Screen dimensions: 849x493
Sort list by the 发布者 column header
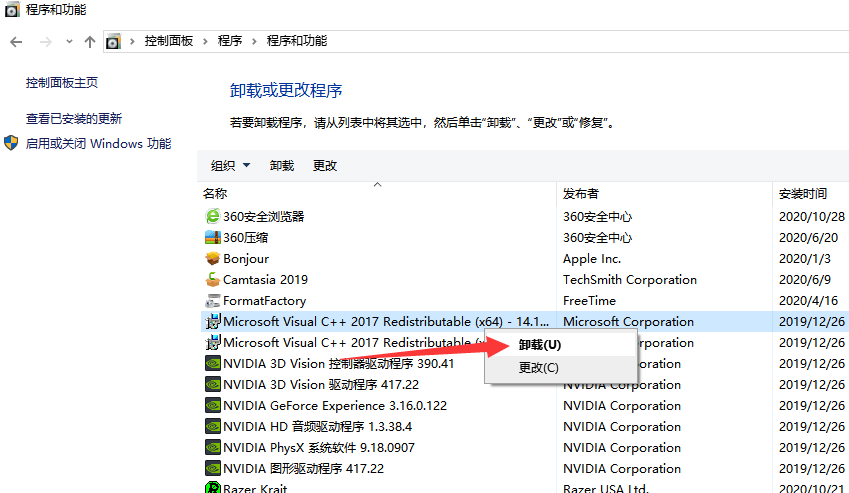(x=581, y=193)
